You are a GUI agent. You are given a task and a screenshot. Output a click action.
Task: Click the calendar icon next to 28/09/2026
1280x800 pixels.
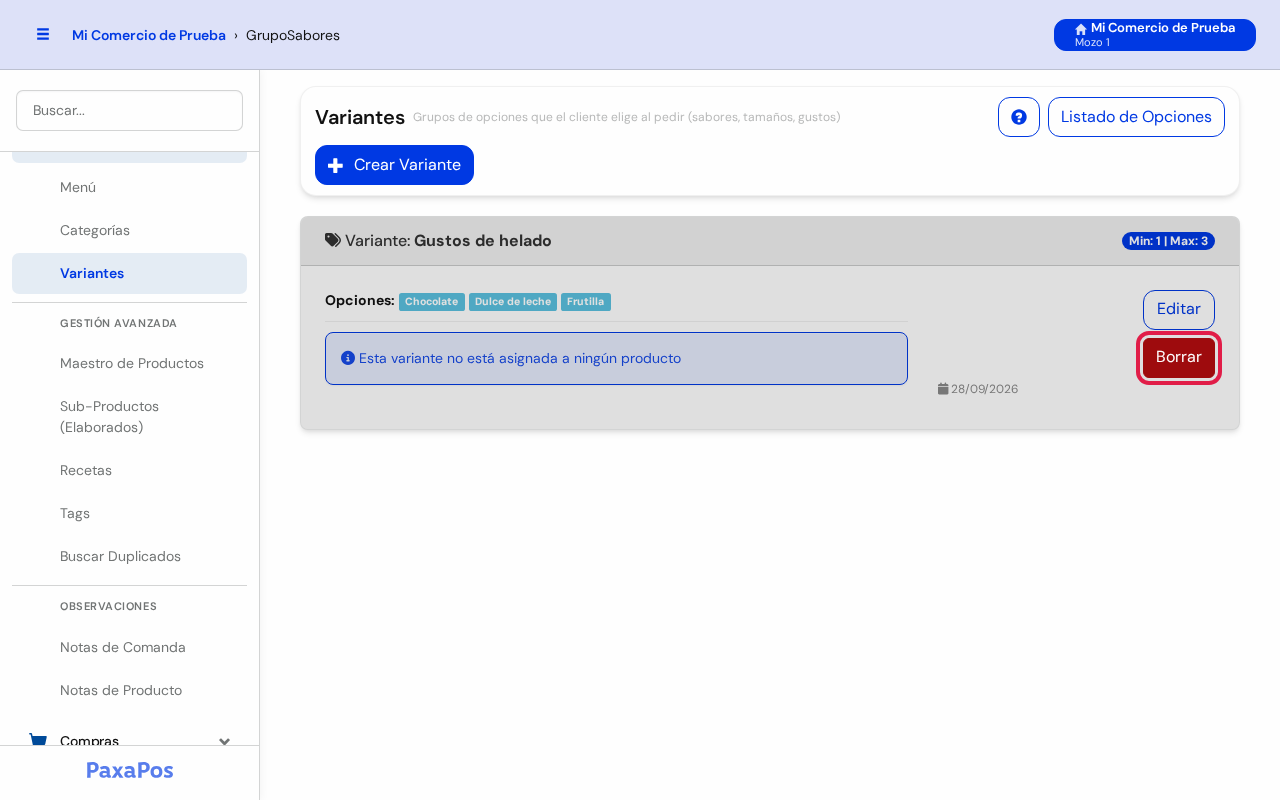click(943, 388)
